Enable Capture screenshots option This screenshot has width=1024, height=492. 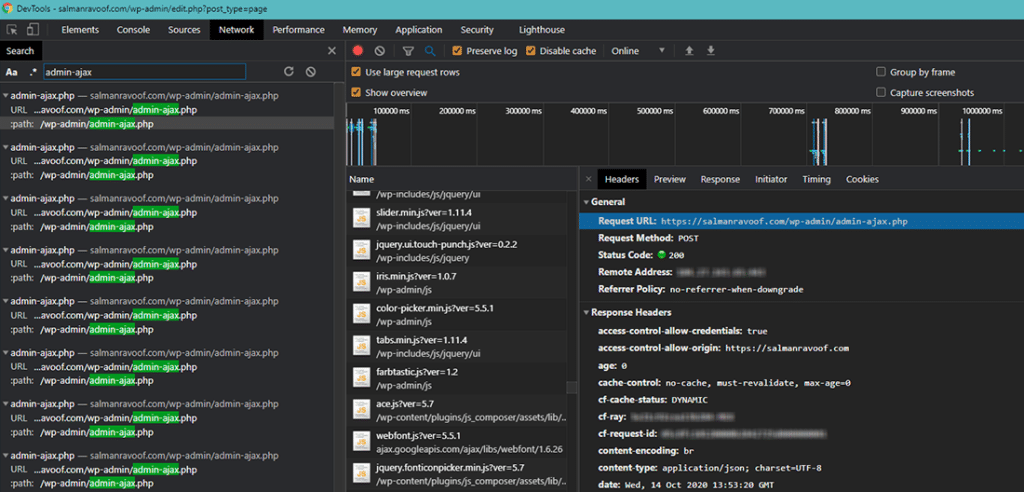881,93
